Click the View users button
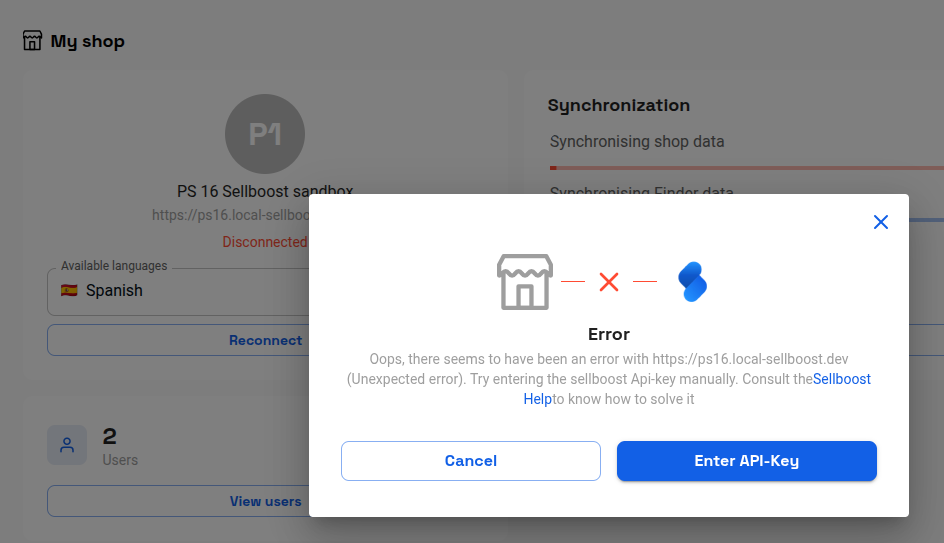Screen dimensions: 944x543 click(x=178, y=501)
